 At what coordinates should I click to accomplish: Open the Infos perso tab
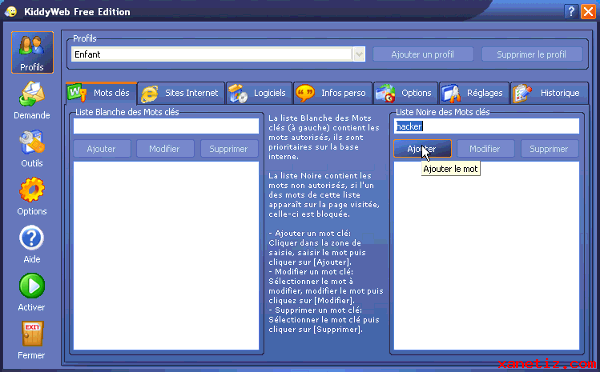(x=333, y=93)
